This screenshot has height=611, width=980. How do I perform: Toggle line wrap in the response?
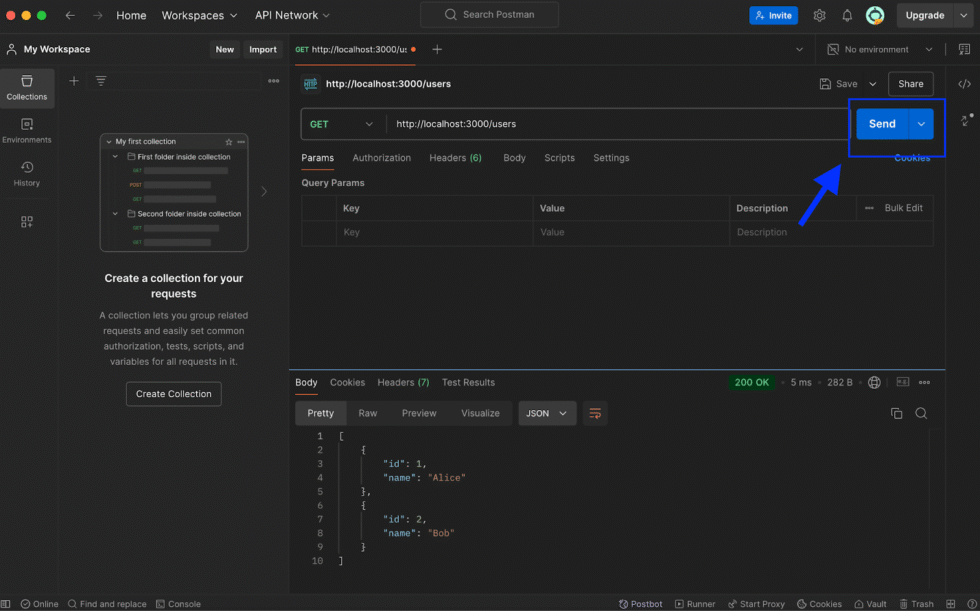tap(595, 414)
